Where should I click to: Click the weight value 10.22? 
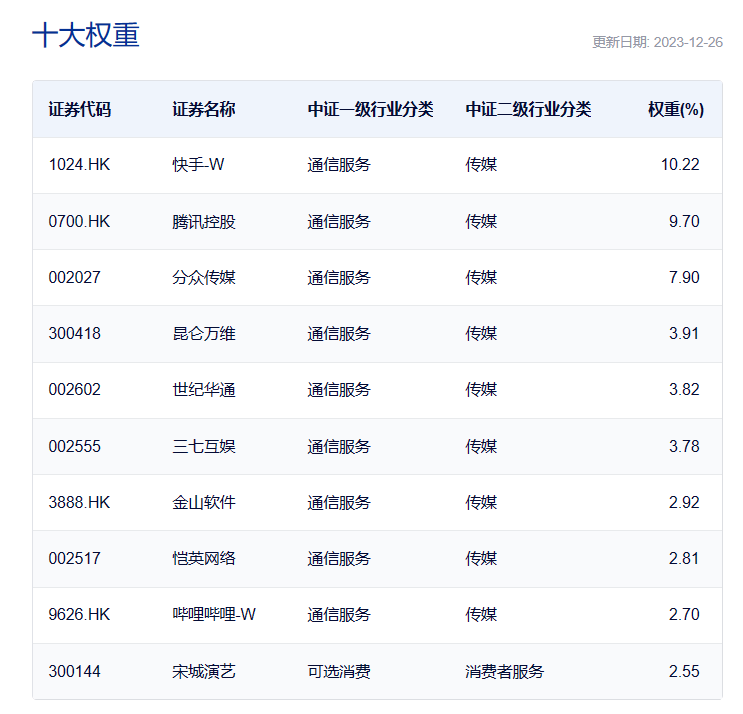coord(680,165)
